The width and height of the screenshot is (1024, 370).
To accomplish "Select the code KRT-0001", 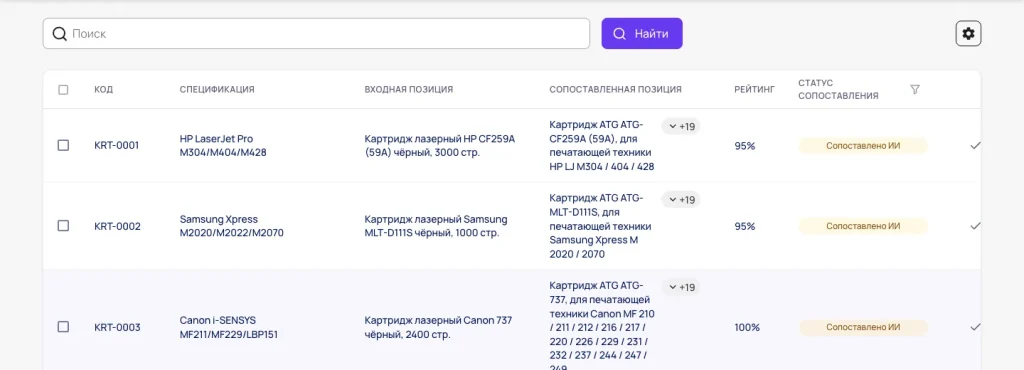I will 117,146.
